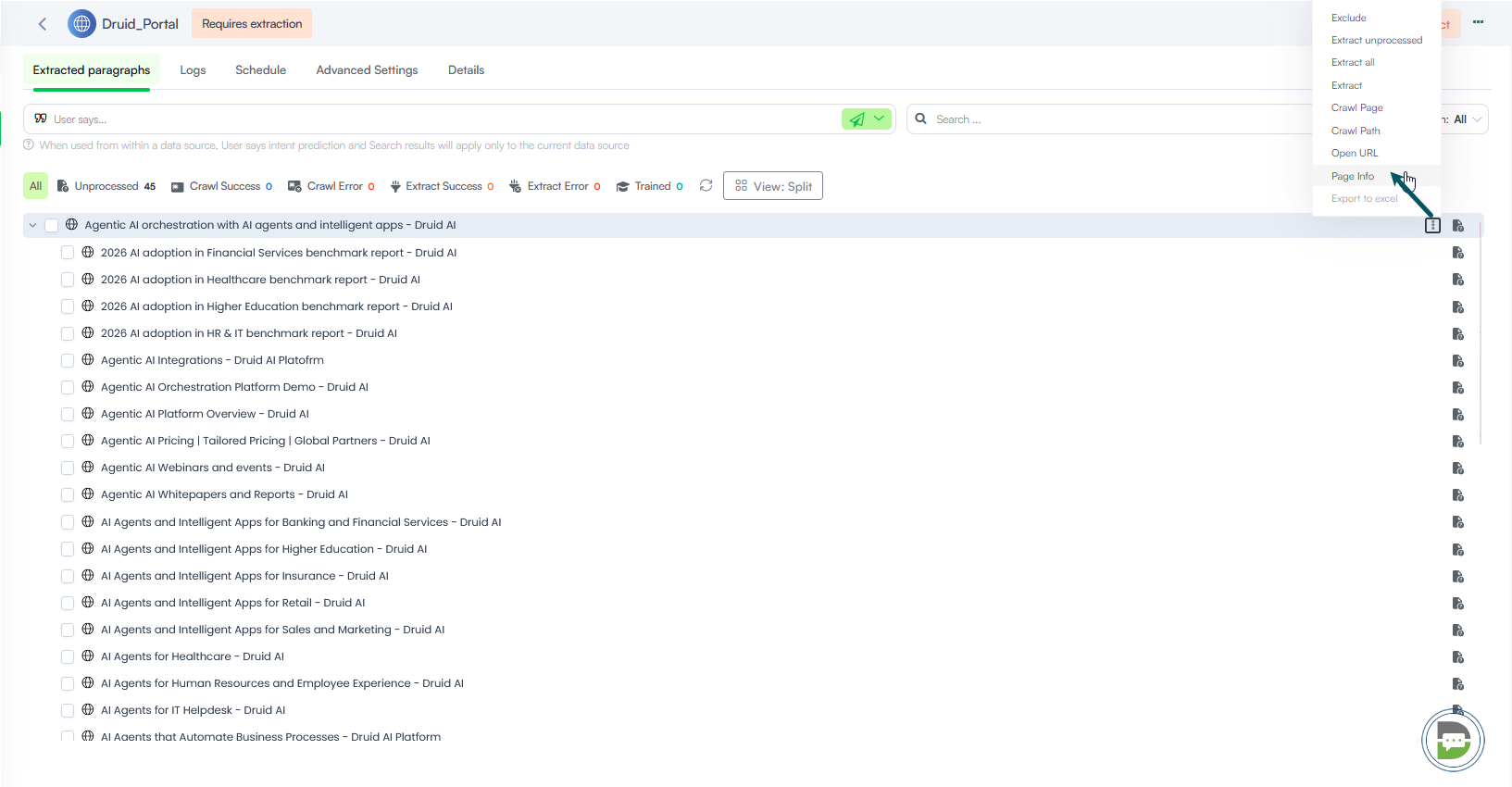Open document icon for Banking and Financial Services
This screenshot has height=787, width=1512.
tap(1458, 522)
